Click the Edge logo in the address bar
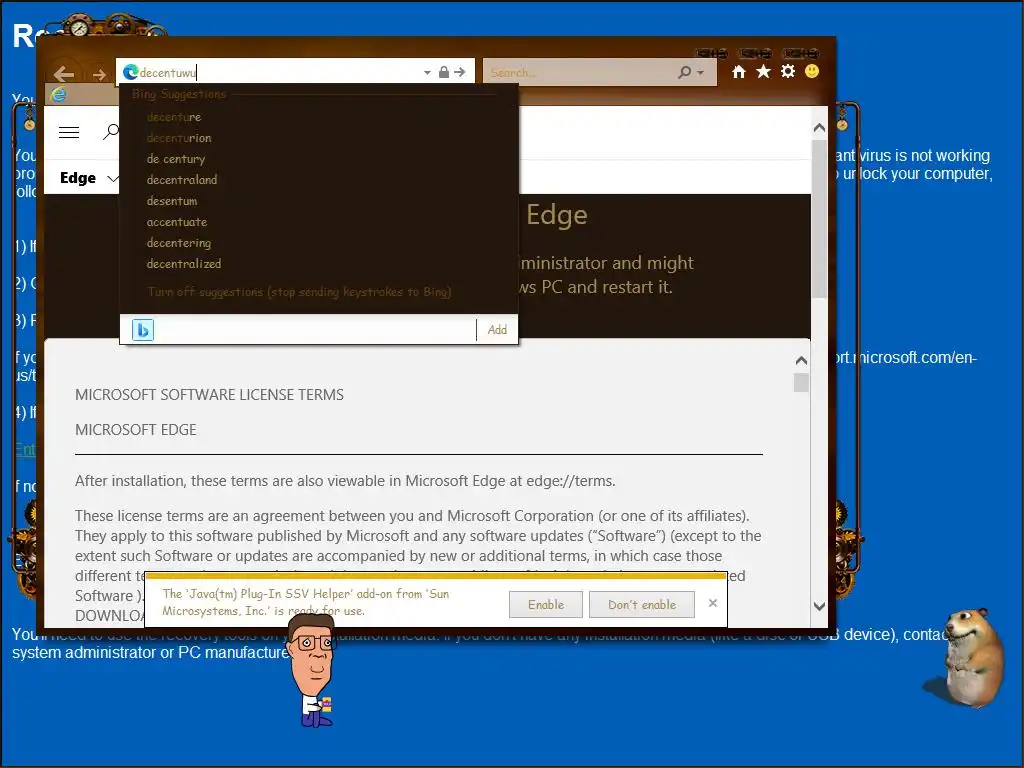The width and height of the screenshot is (1024, 768). [131, 72]
